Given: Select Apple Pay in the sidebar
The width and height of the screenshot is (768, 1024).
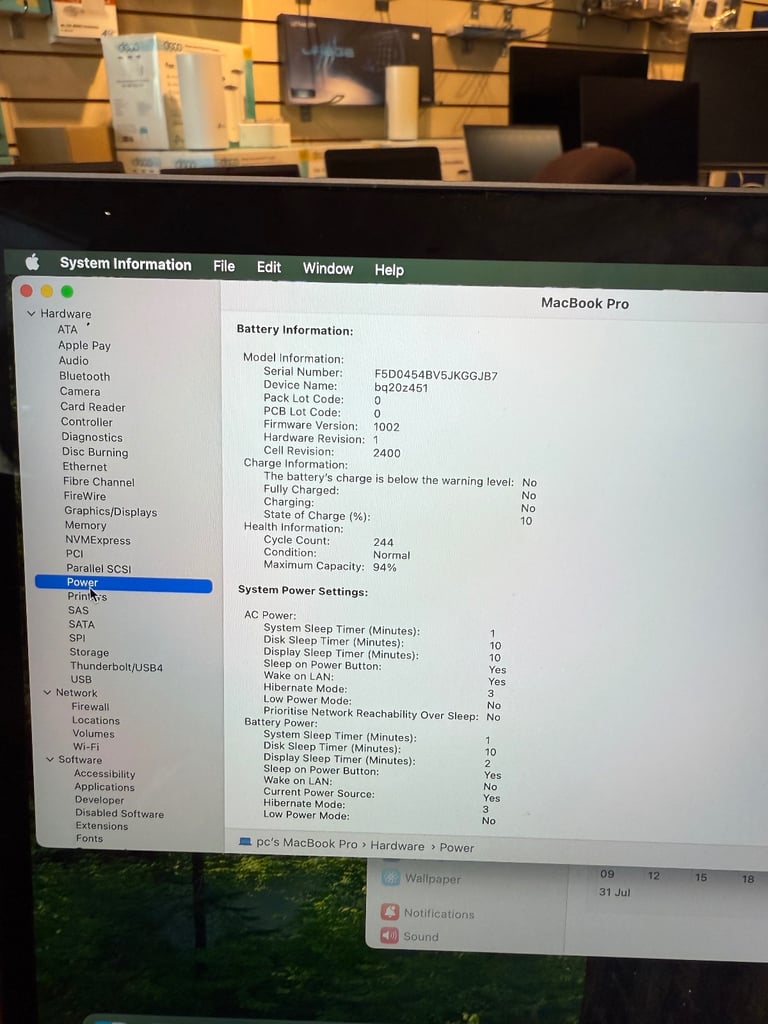Looking at the screenshot, I should tap(84, 345).
